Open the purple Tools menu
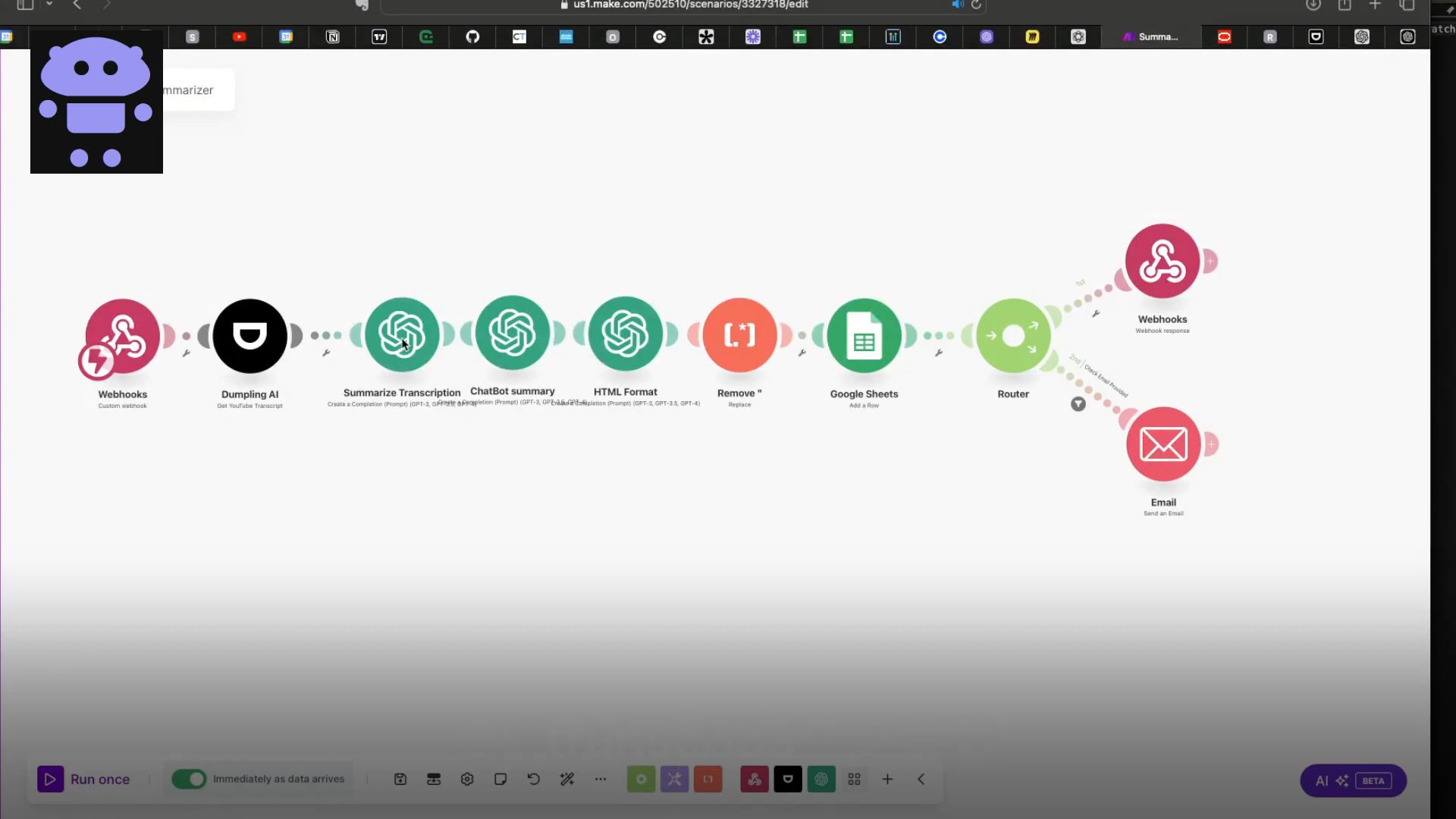 coord(674,779)
